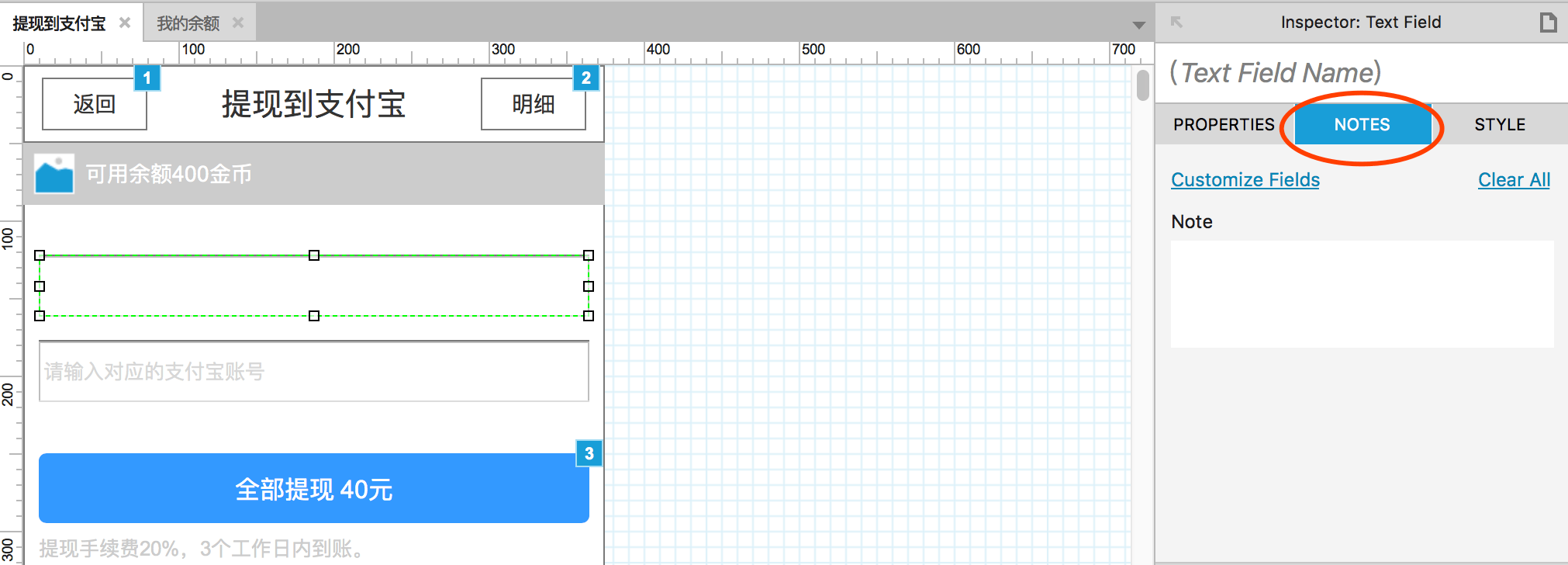
Task: Click the Clear All link
Action: pyautogui.click(x=1514, y=179)
